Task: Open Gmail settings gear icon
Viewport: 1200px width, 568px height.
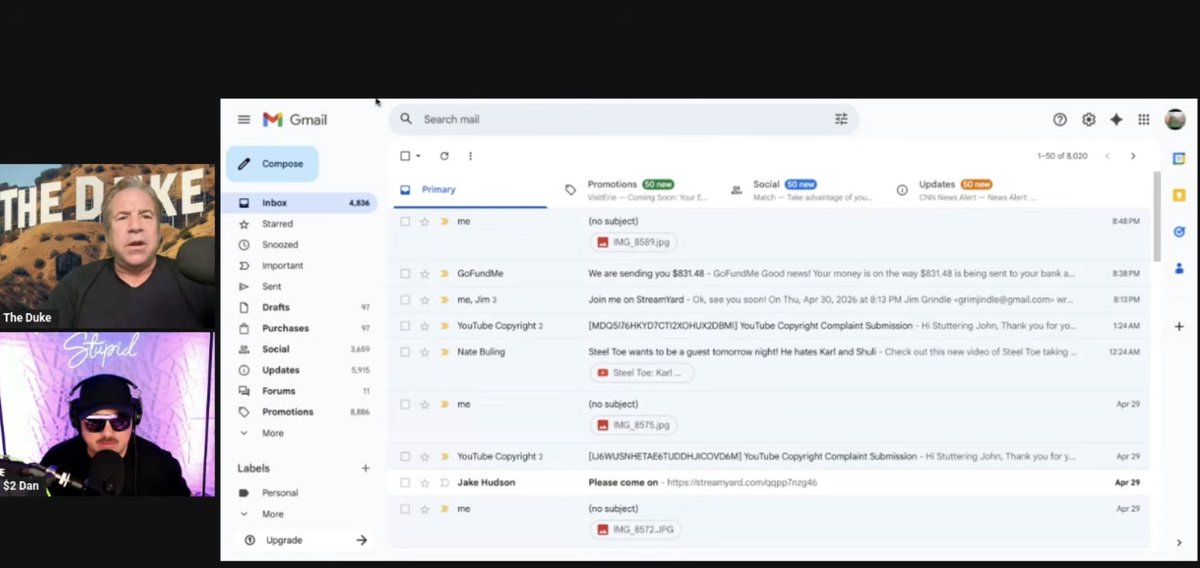Action: pyautogui.click(x=1089, y=119)
